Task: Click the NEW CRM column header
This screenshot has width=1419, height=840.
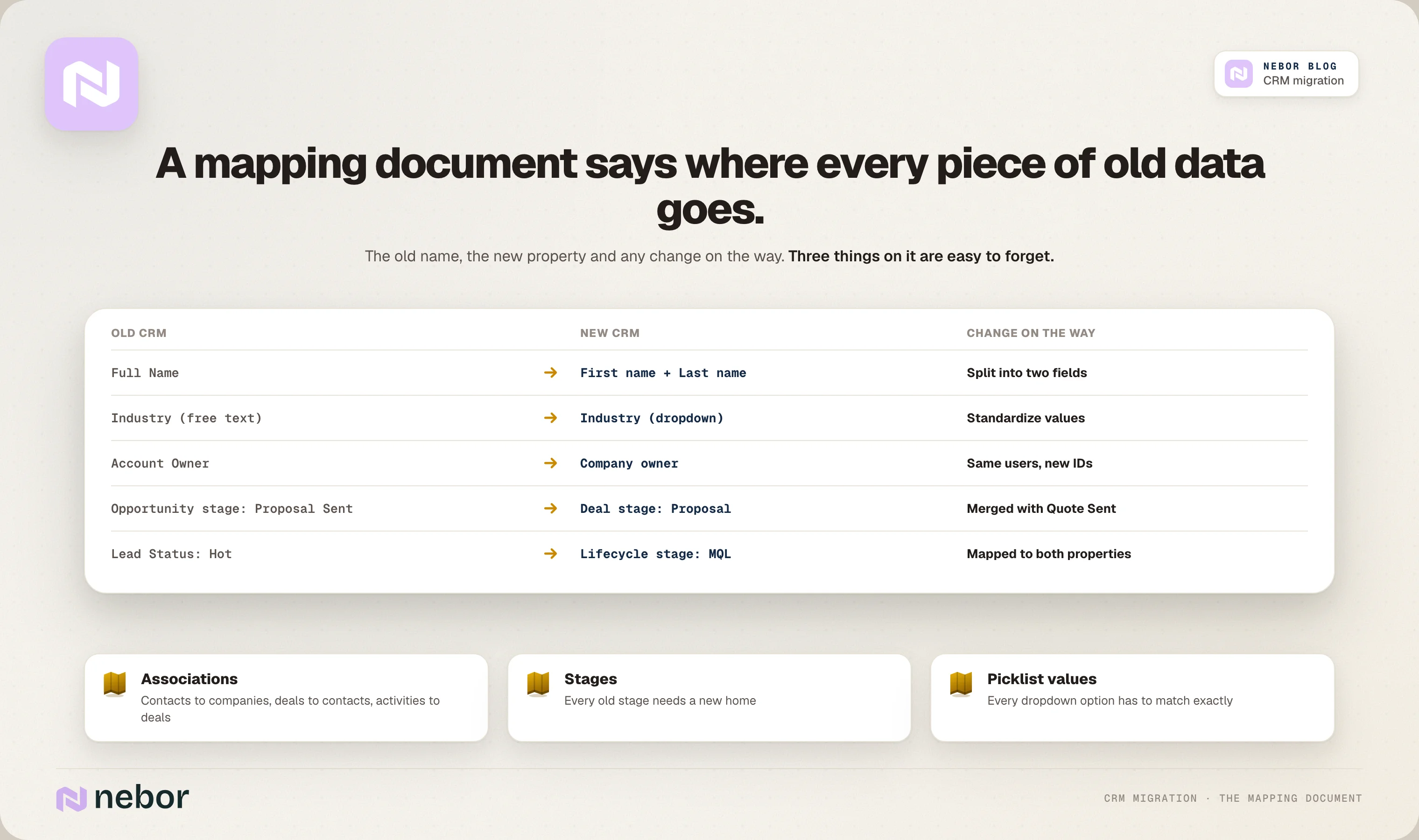Action: pyautogui.click(x=610, y=333)
